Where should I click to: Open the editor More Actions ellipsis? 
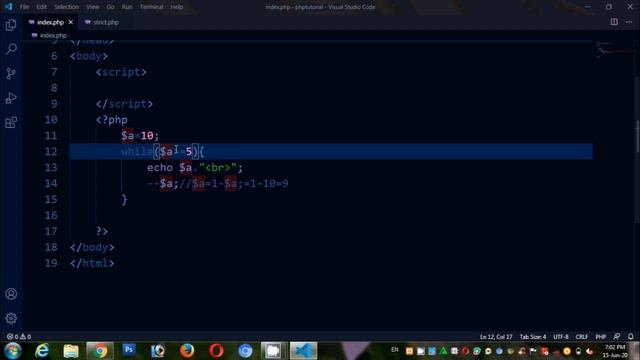(x=629, y=22)
